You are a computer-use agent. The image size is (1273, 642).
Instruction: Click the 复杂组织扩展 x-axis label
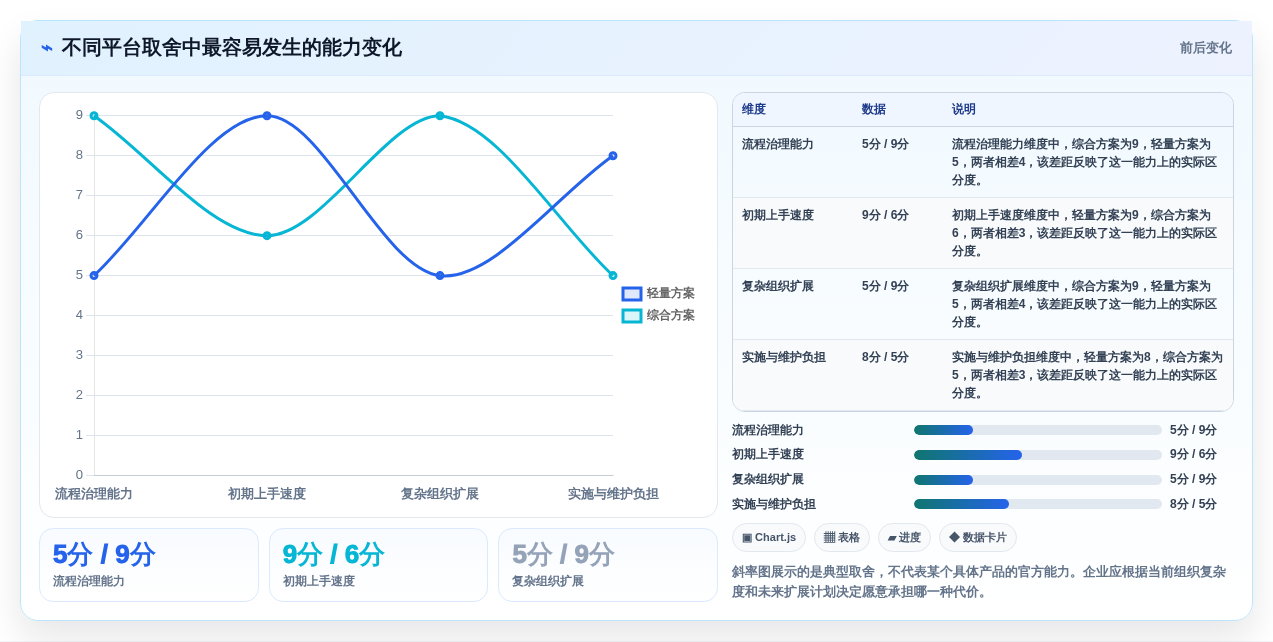pyautogui.click(x=440, y=494)
